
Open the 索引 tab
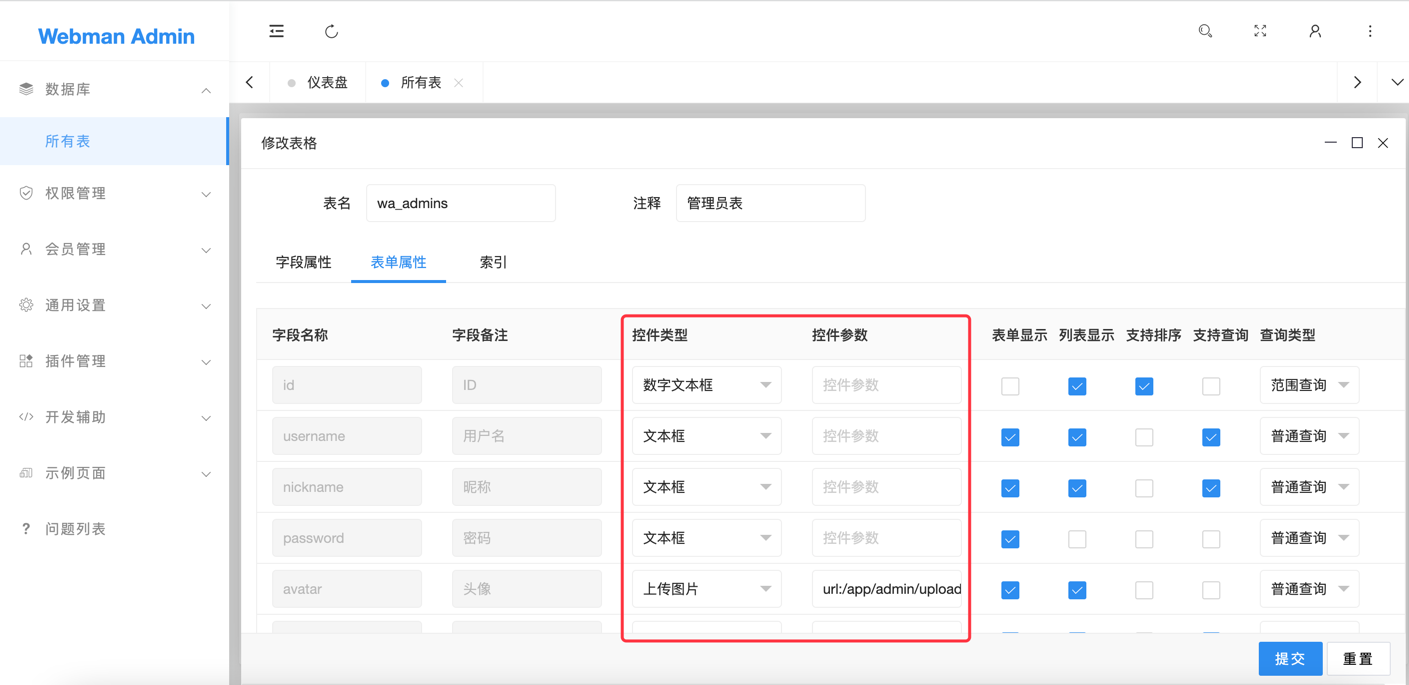[x=493, y=262]
